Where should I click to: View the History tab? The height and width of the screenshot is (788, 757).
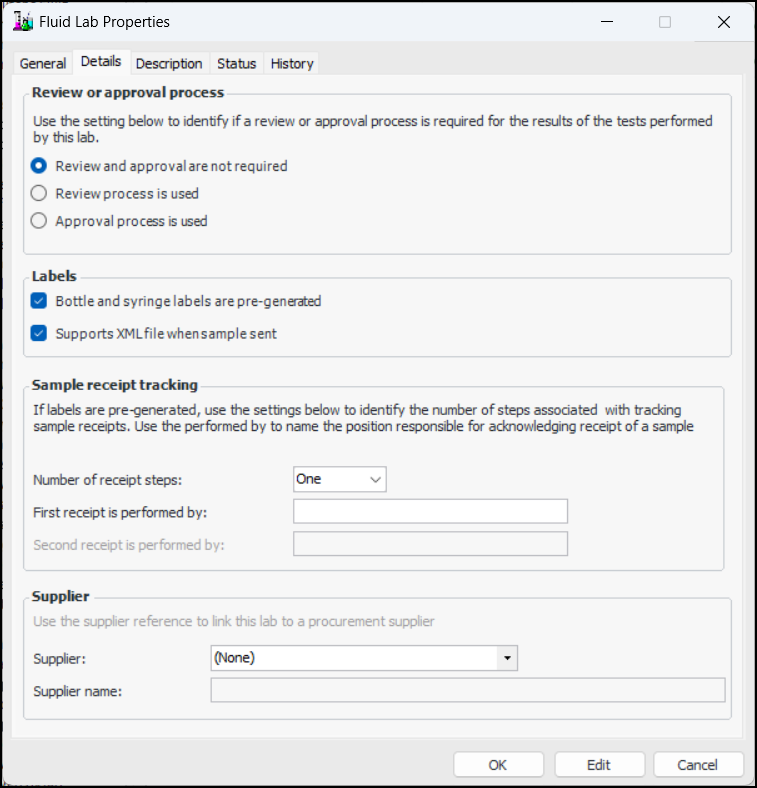(x=292, y=63)
